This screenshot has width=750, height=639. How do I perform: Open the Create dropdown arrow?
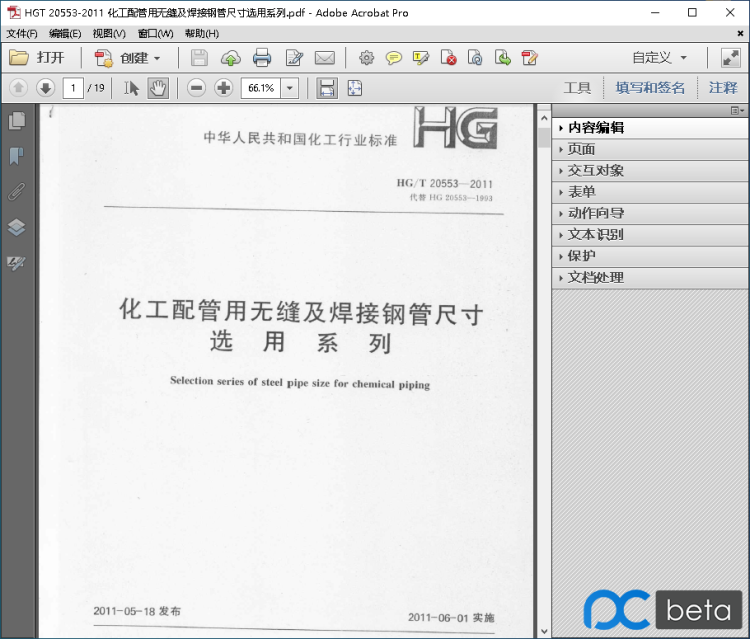pos(156,58)
